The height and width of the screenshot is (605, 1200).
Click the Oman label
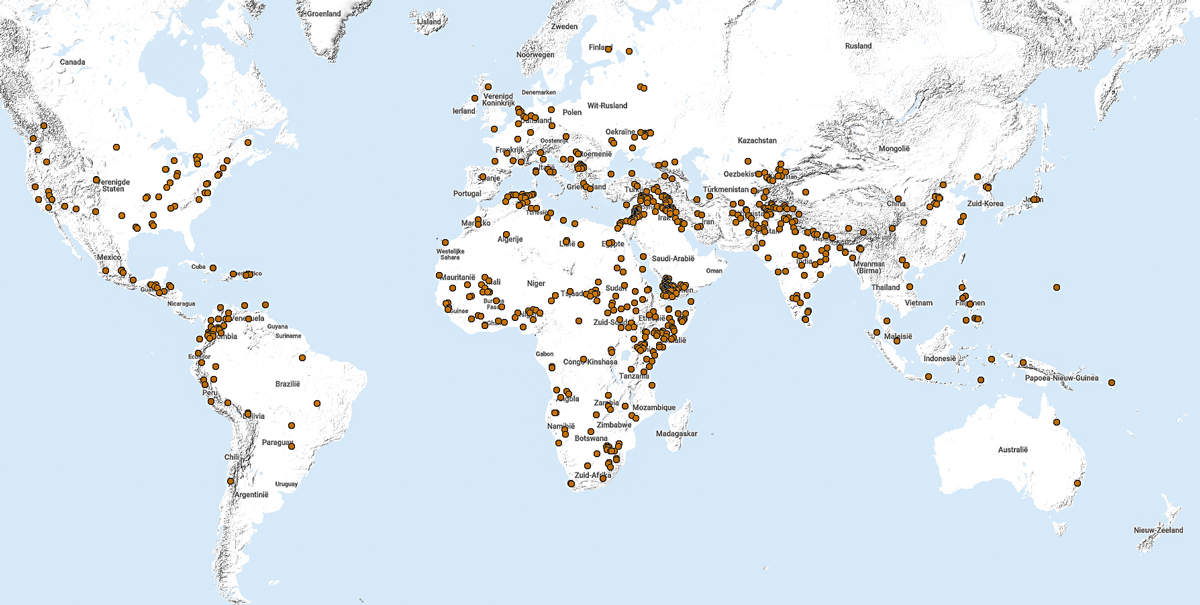pos(713,269)
